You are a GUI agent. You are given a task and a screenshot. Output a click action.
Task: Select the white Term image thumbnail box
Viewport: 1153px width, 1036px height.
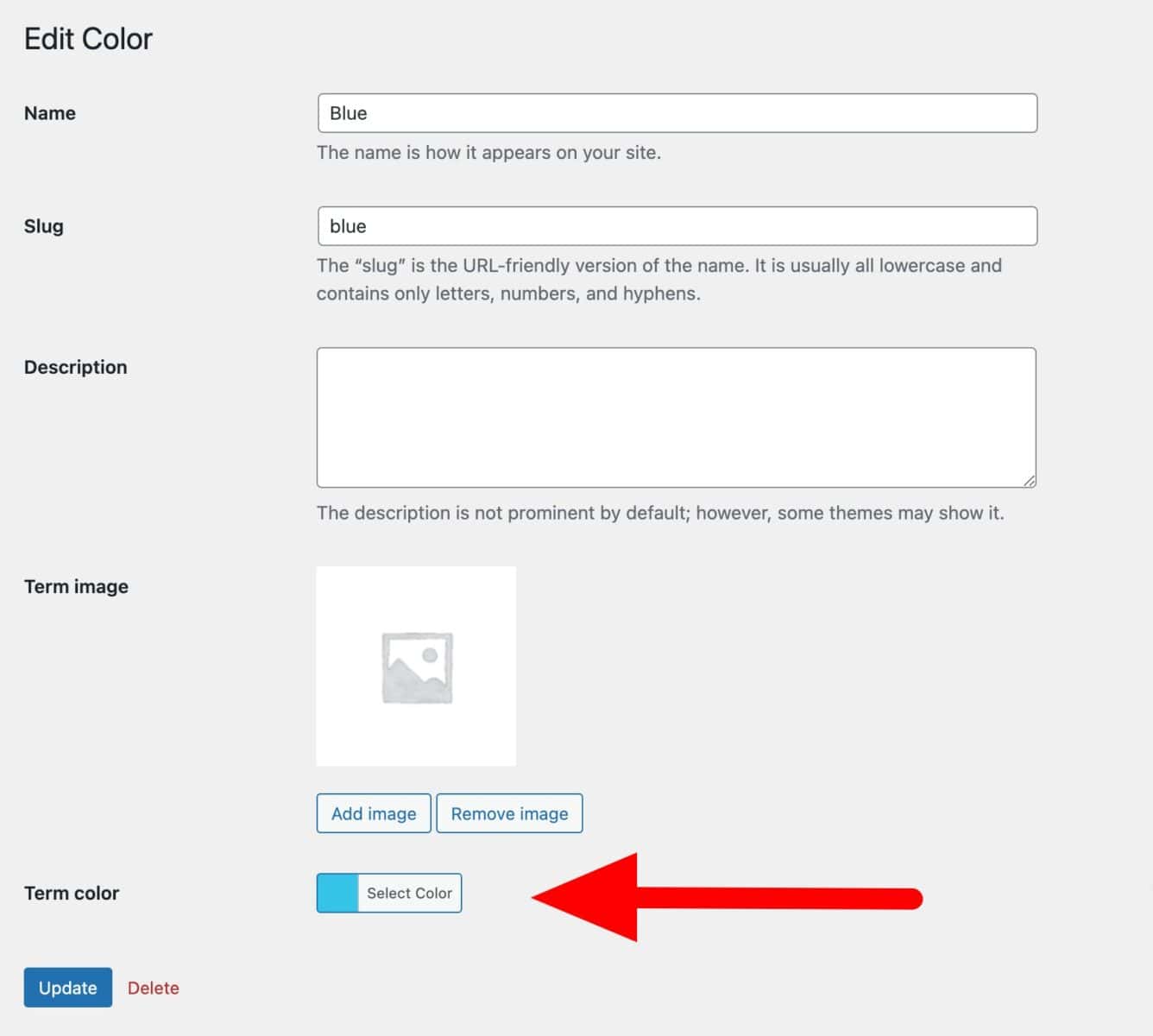[x=417, y=666]
